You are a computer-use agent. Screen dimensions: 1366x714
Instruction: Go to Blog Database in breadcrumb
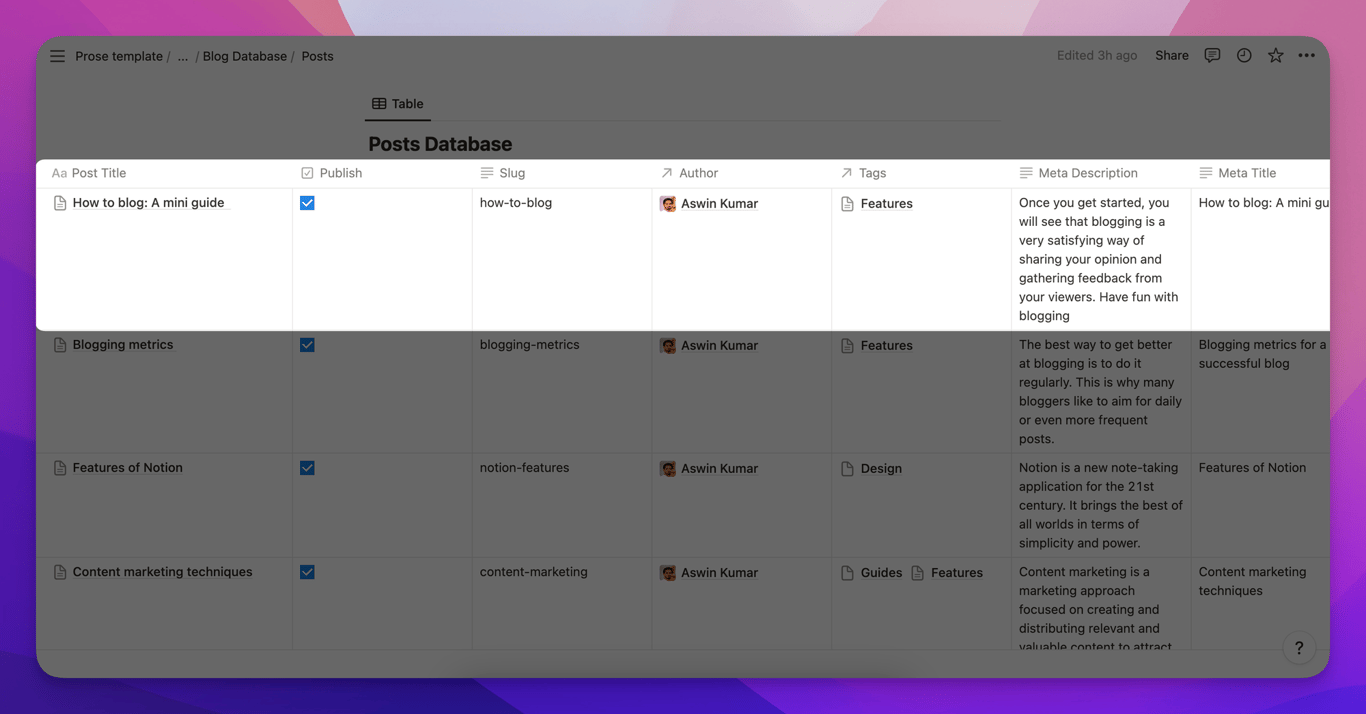[x=244, y=56]
